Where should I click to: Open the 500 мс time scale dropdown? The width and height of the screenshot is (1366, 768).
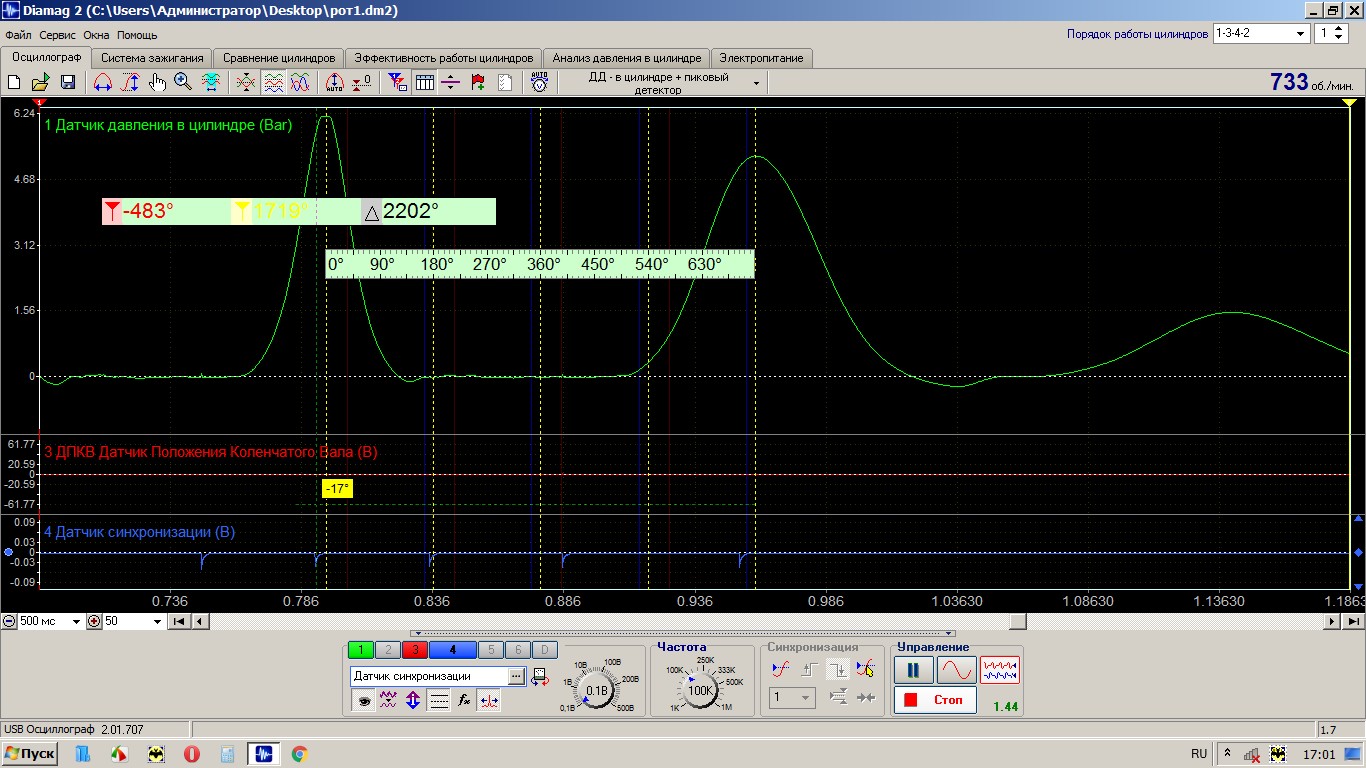pos(51,621)
